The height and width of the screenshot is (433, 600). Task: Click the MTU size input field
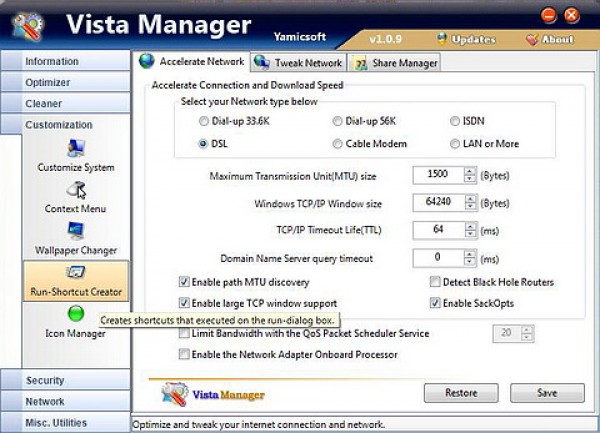(x=439, y=175)
